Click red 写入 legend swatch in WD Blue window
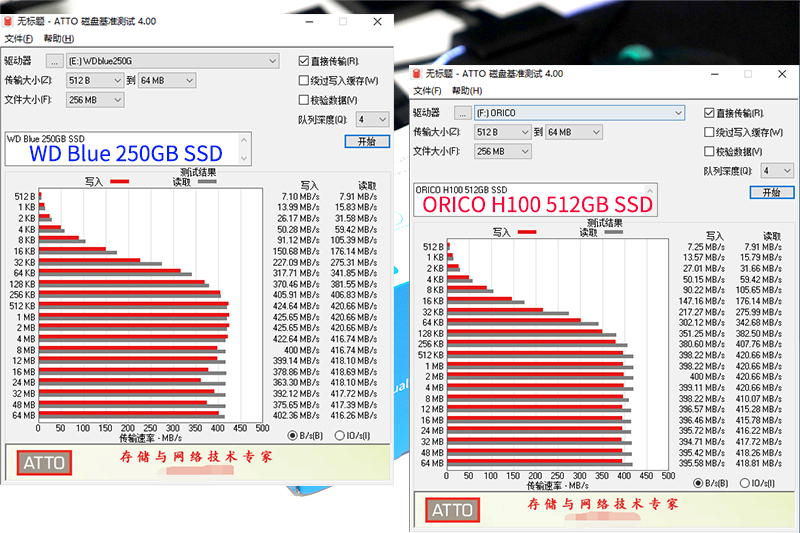 (120, 182)
